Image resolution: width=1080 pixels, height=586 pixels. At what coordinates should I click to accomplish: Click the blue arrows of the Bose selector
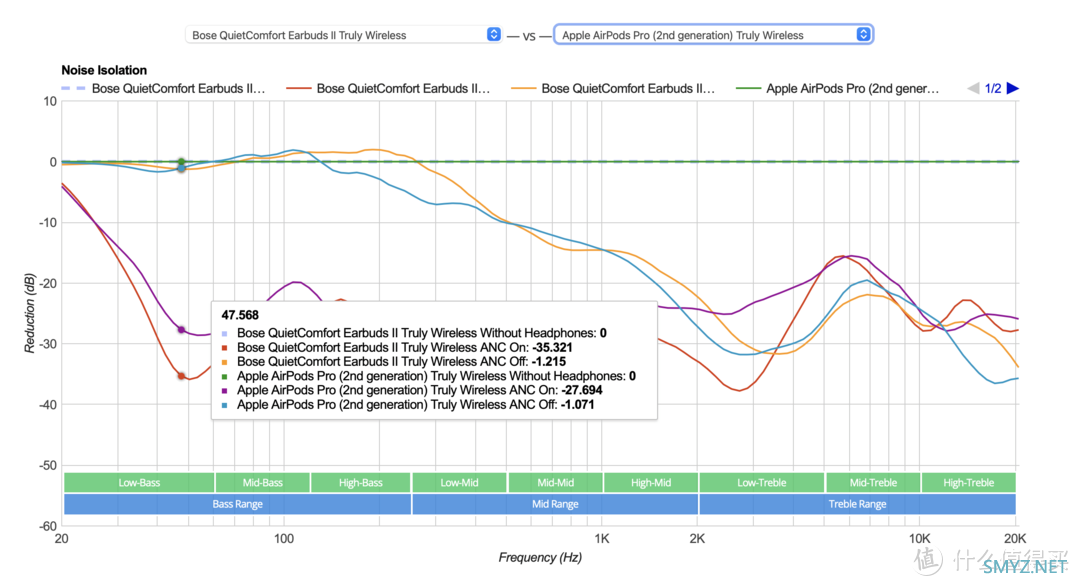(493, 34)
